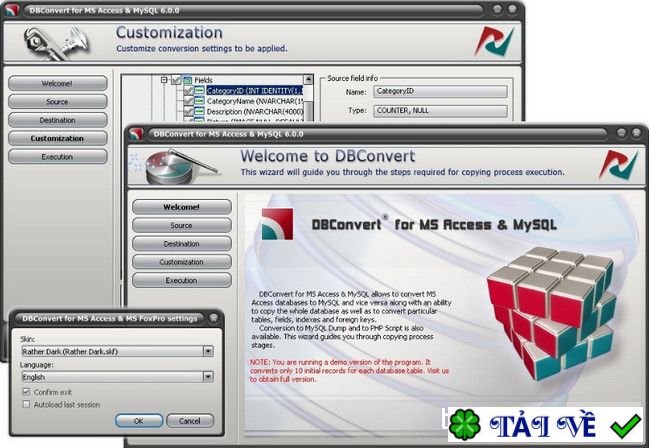Click the field icon beside CategoryName
Image resolution: width=649 pixels, height=448 pixels.
(x=200, y=101)
